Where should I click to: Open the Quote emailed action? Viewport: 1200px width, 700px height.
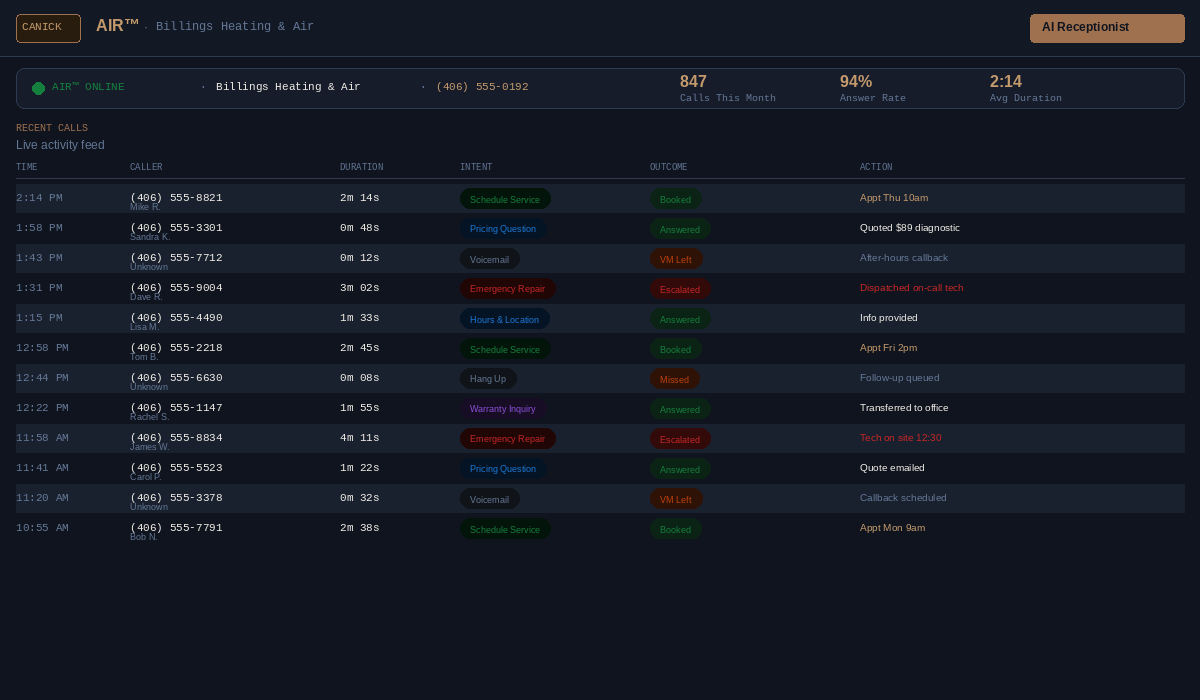(x=892, y=468)
